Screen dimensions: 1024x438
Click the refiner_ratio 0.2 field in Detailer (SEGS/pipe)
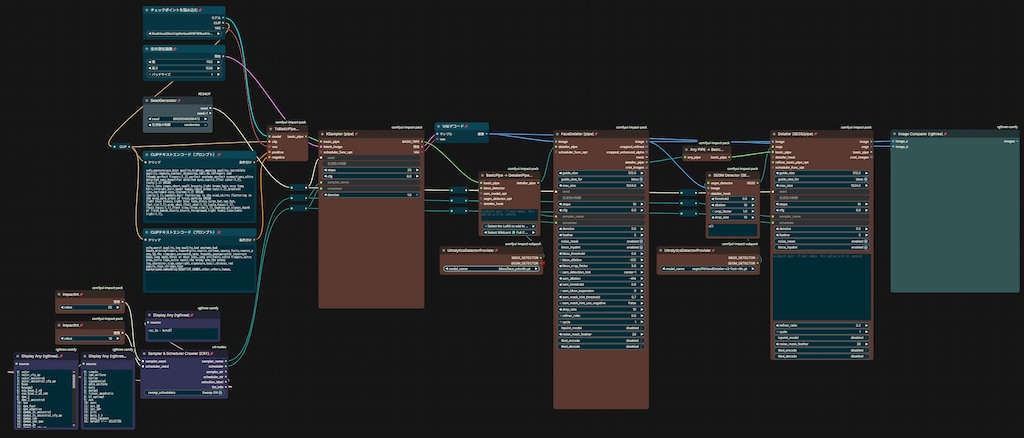pyautogui.click(x=822, y=325)
